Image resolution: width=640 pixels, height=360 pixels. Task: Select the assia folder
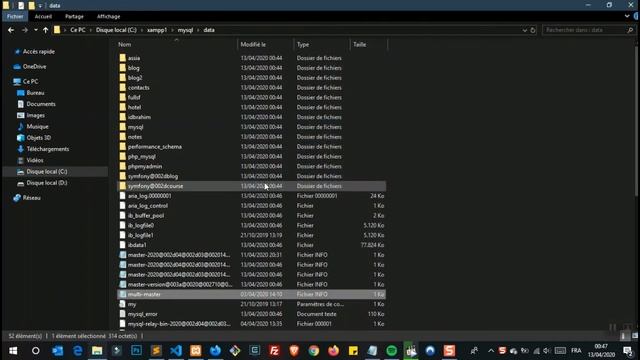[x=134, y=58]
